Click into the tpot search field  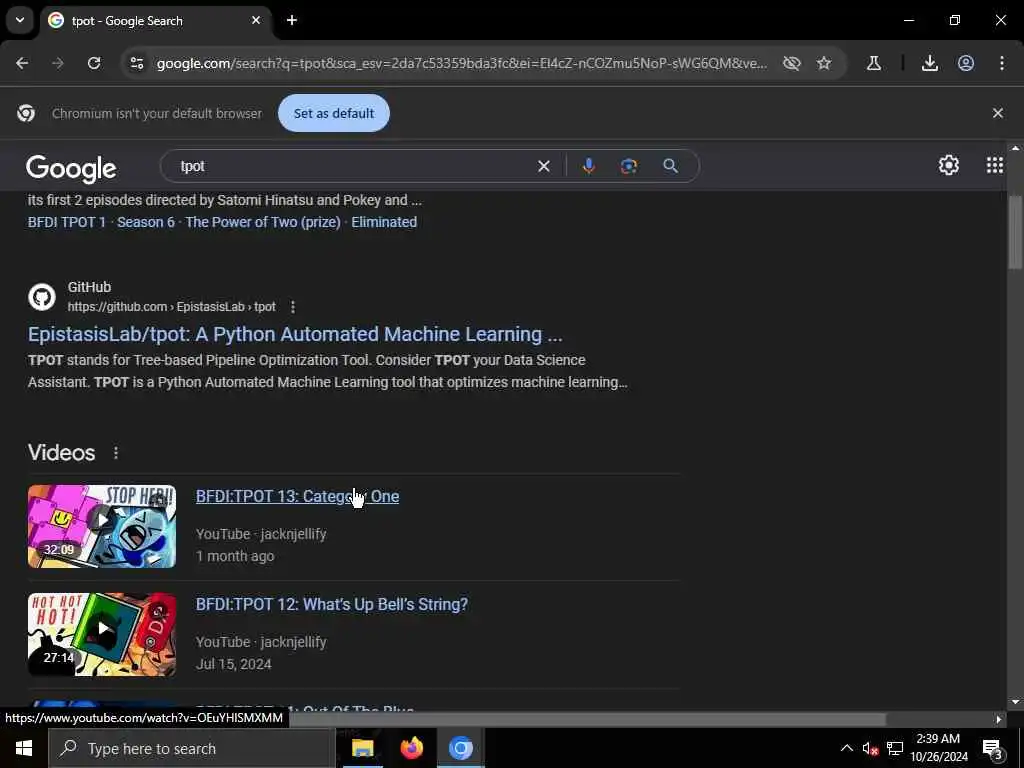353,166
